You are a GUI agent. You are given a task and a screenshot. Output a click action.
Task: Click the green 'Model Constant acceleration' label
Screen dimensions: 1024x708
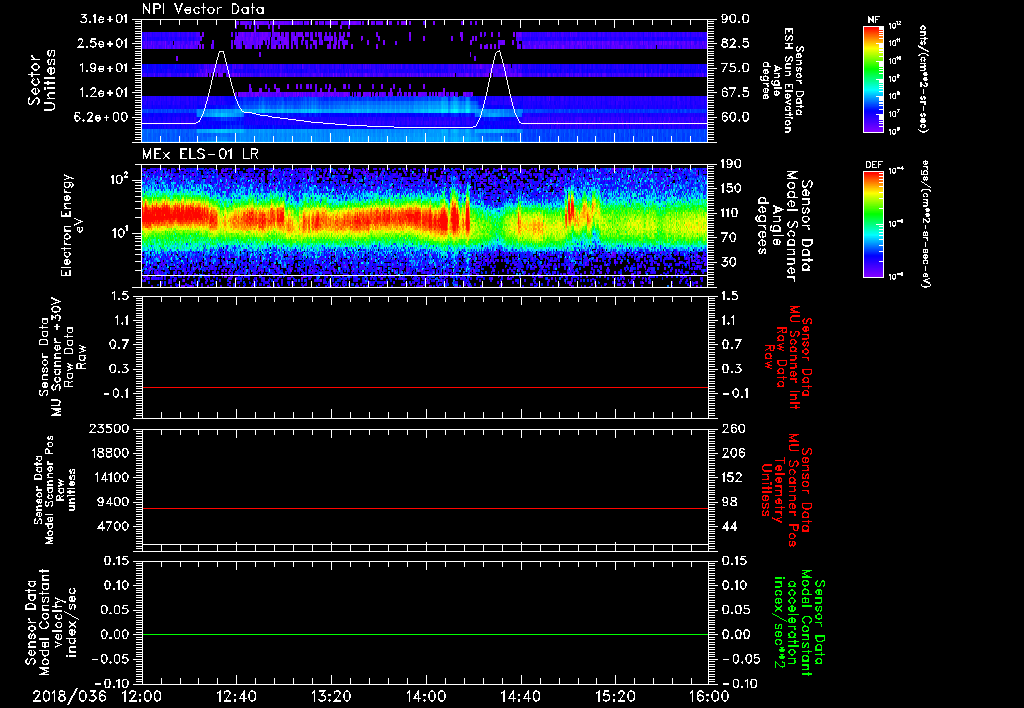click(800, 624)
